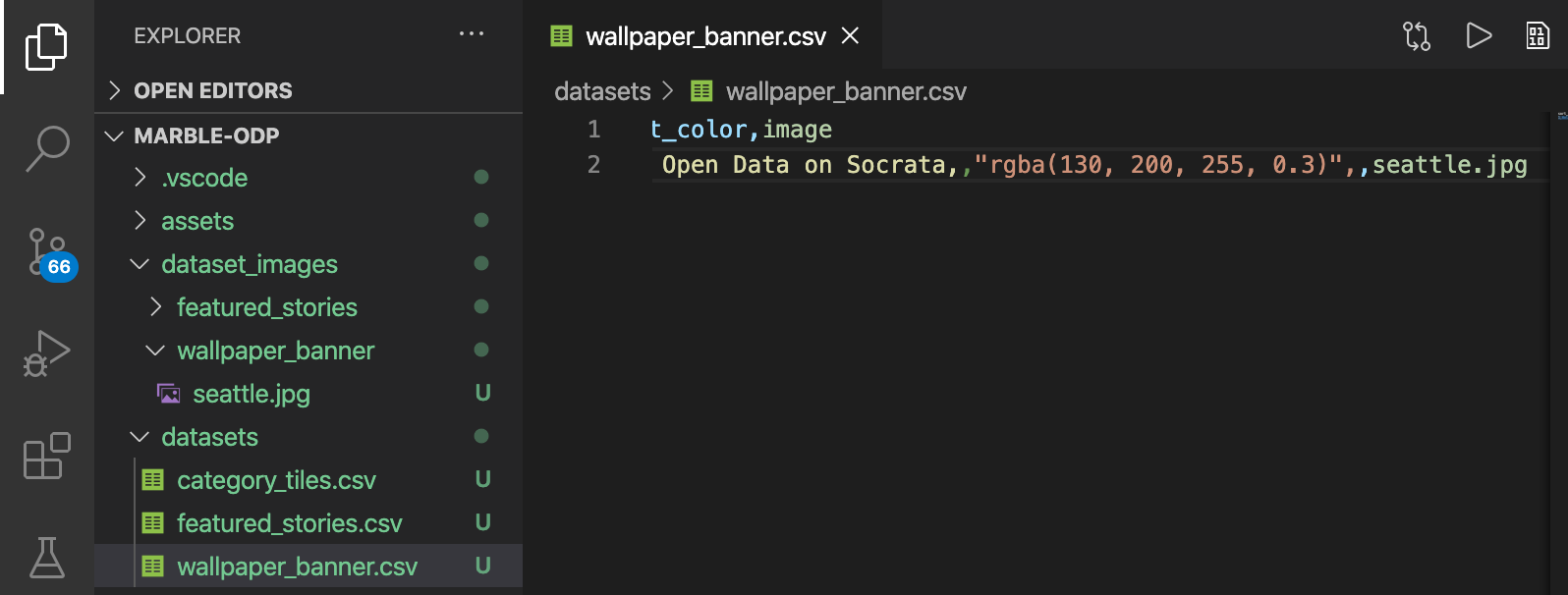Open the Testing flask icon
This screenshot has width=1568, height=595.
[x=46, y=558]
